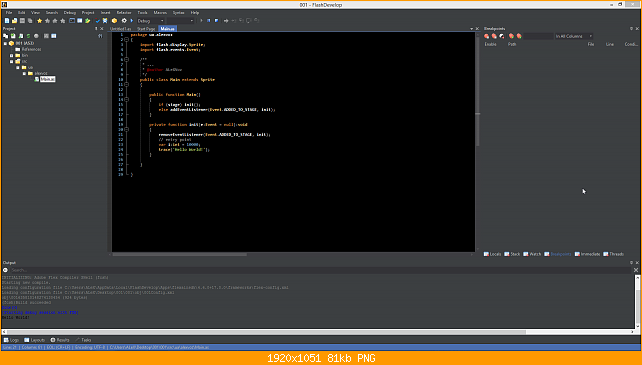The width and height of the screenshot is (642, 365).
Task: Click the last blue icon in Project toolbar
Action: [54, 36]
